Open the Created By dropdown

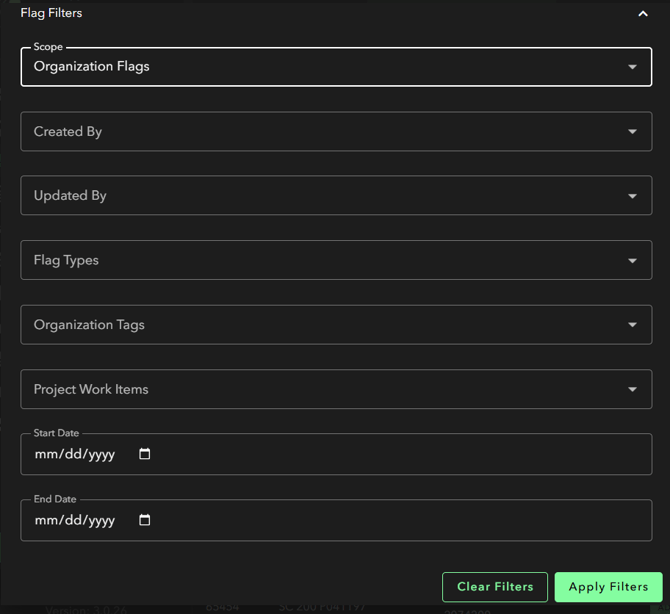coord(320,132)
